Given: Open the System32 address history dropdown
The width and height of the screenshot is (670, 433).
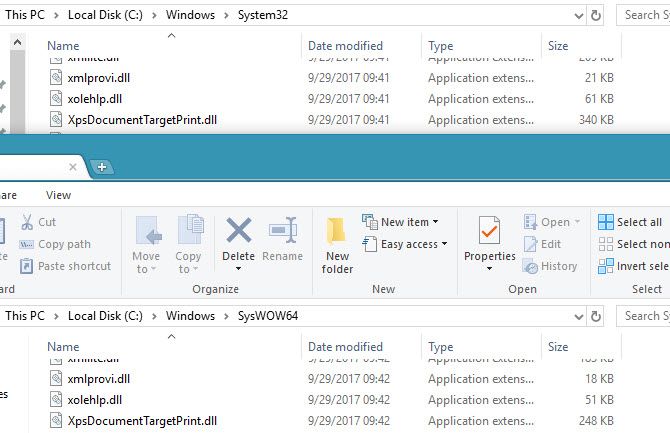Looking at the screenshot, I should pos(578,15).
